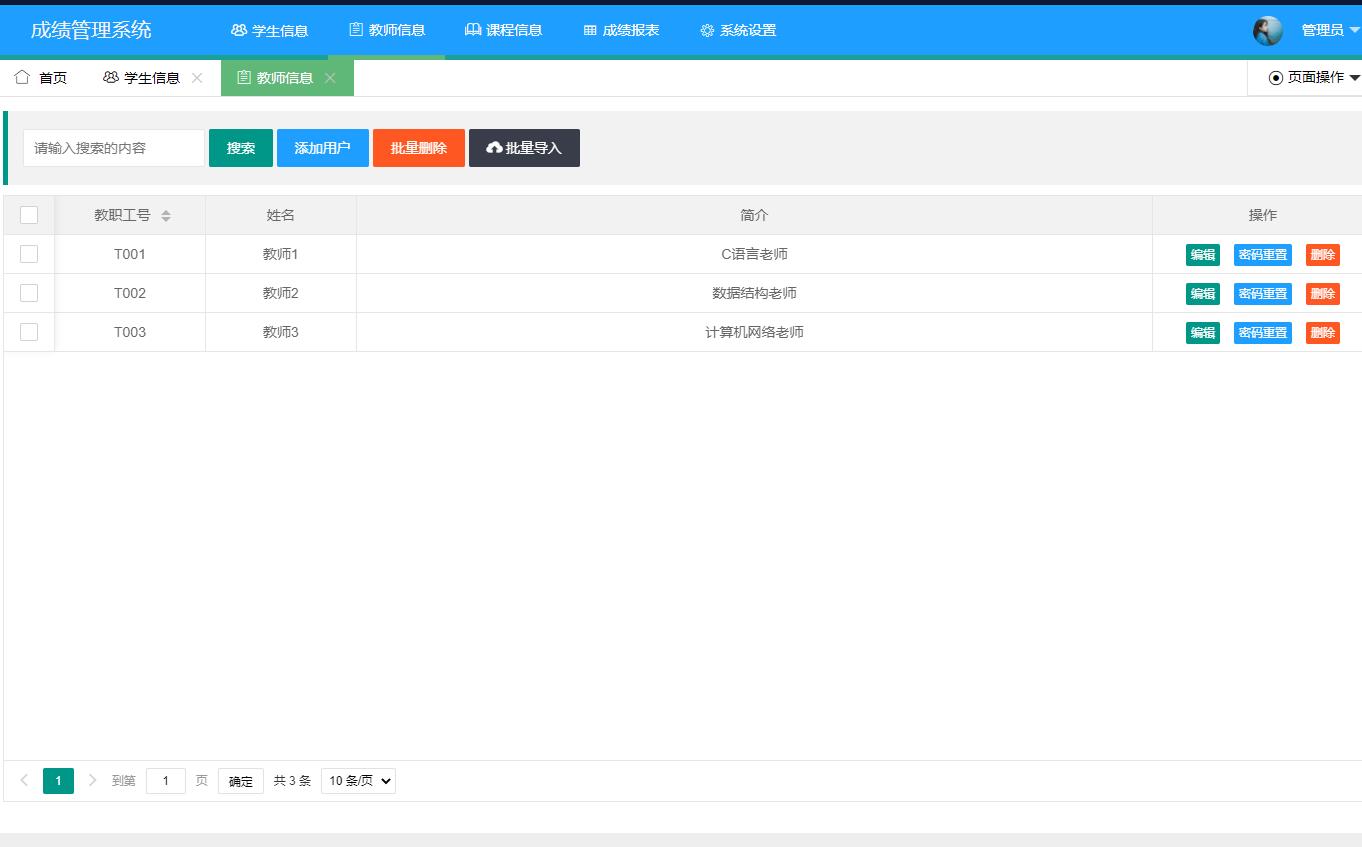1362x847 pixels.
Task: Check the row checkbox for 教师3
Action: coord(29,332)
